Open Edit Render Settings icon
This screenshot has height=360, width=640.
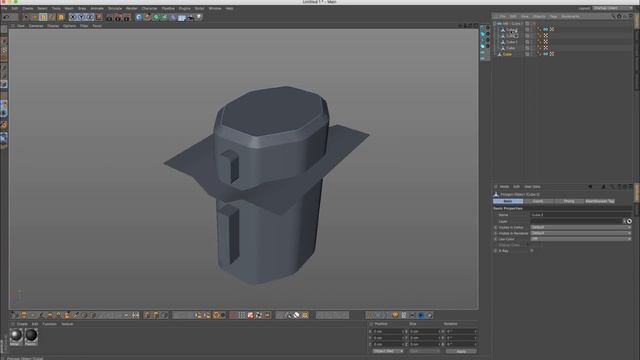point(127,18)
